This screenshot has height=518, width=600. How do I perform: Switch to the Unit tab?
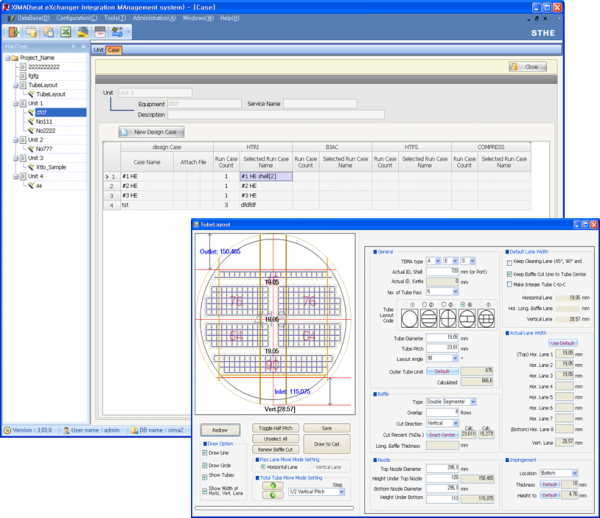click(98, 49)
